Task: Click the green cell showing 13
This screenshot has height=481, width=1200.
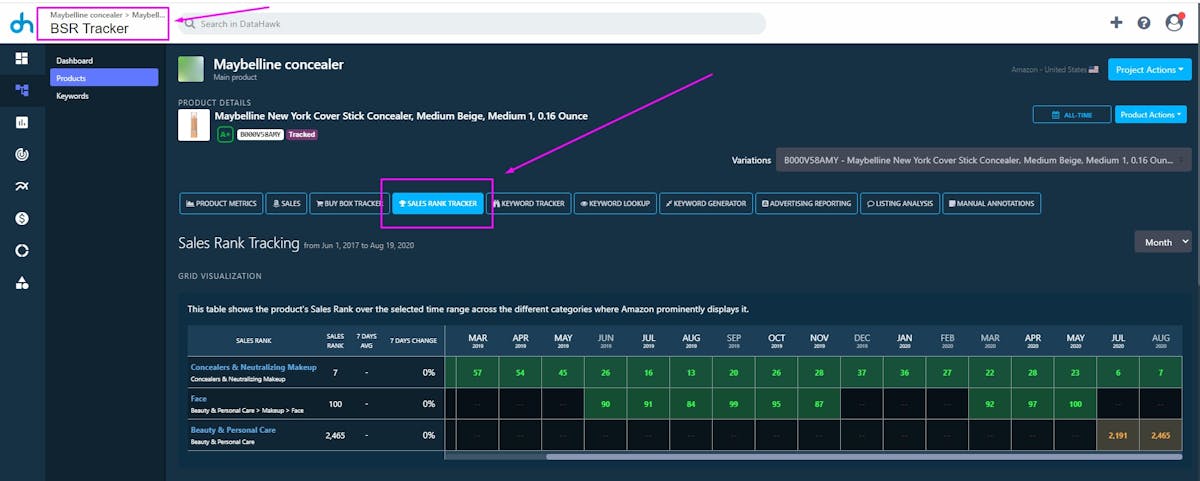Action: click(x=691, y=372)
